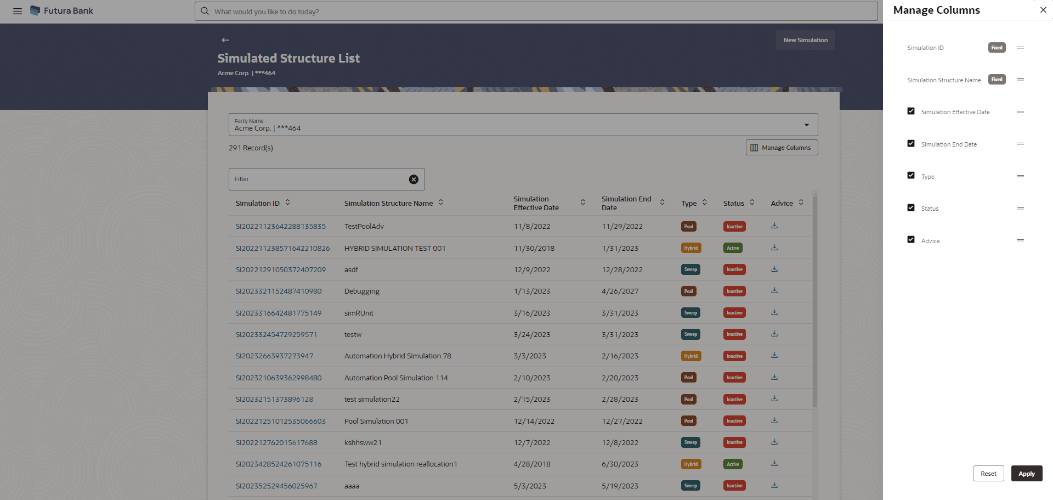The image size is (1053, 500).
Task: Download advice for Automation Pool Simulation 114
Action: [774, 377]
